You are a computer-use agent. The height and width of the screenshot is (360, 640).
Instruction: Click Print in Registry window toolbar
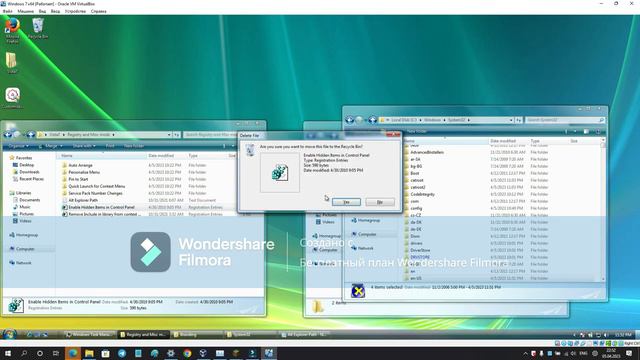coord(110,146)
